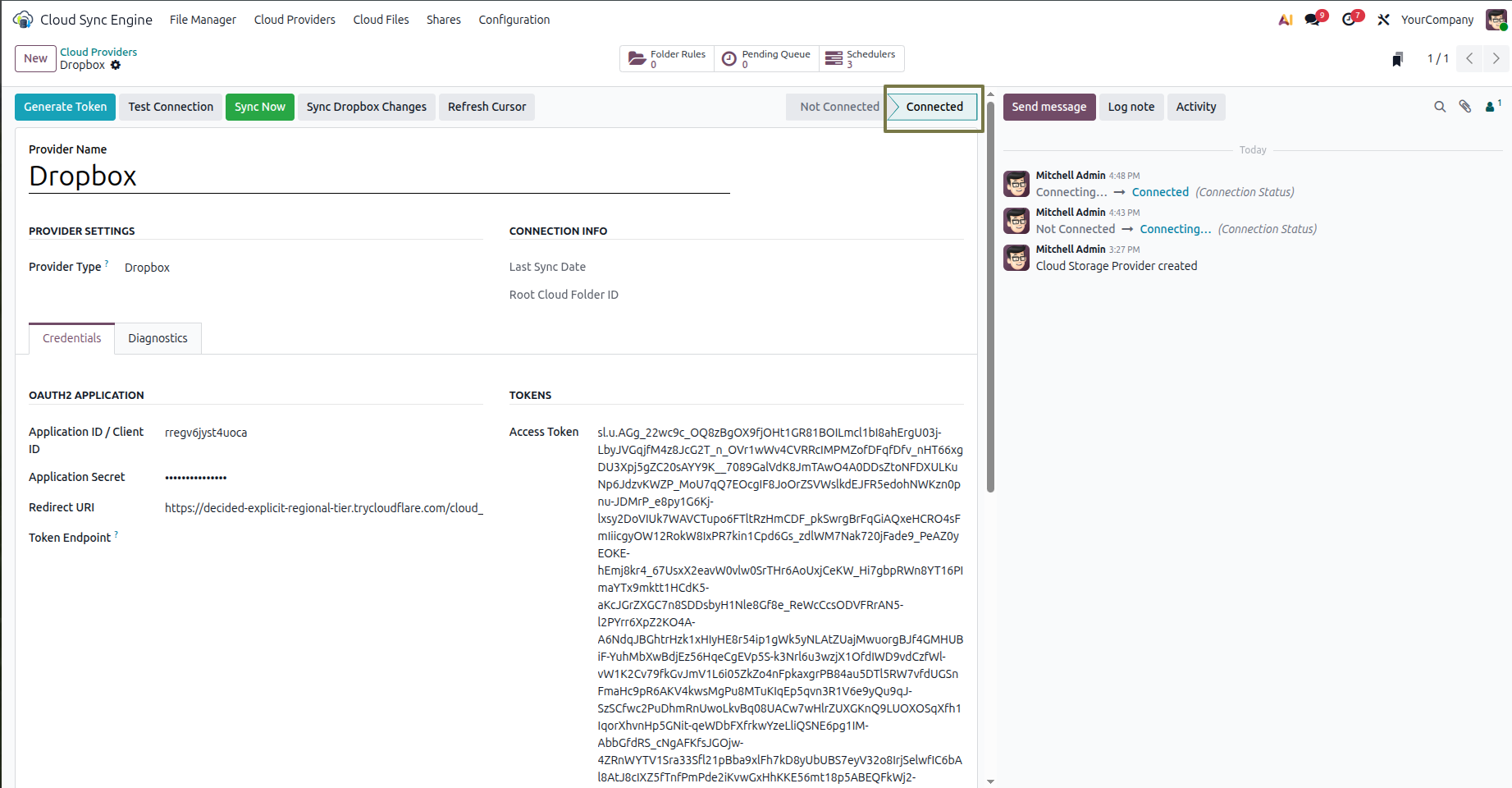Image resolution: width=1512 pixels, height=788 pixels.
Task: Click the paperclip attachments icon
Action: 1465,107
